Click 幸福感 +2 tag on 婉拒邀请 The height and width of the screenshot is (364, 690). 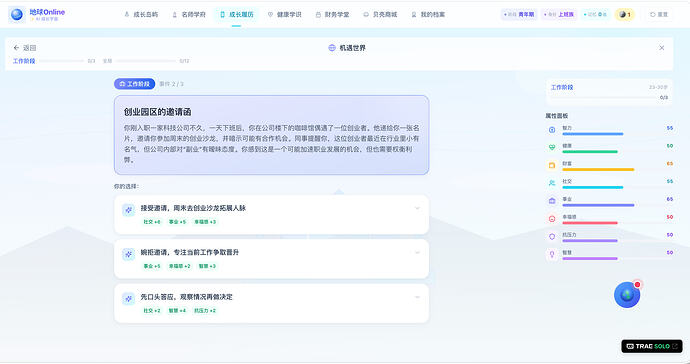[180, 266]
